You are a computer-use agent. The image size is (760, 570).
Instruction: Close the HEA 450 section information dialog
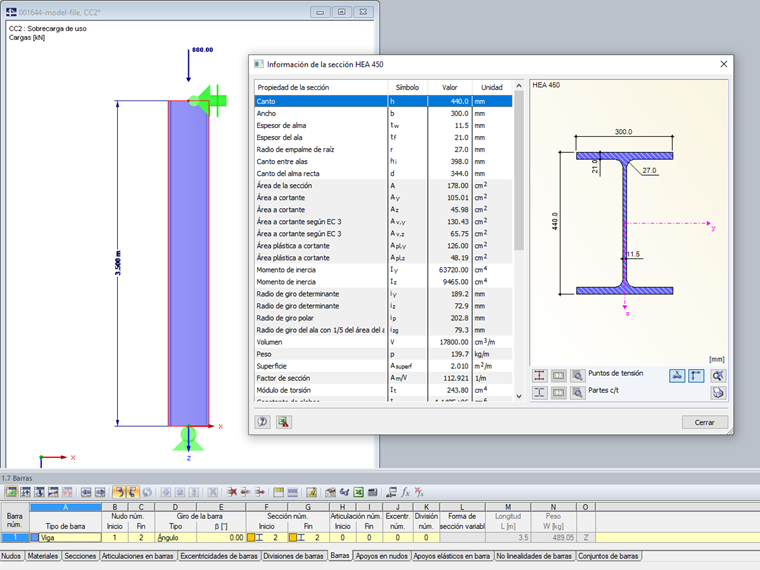(x=724, y=64)
